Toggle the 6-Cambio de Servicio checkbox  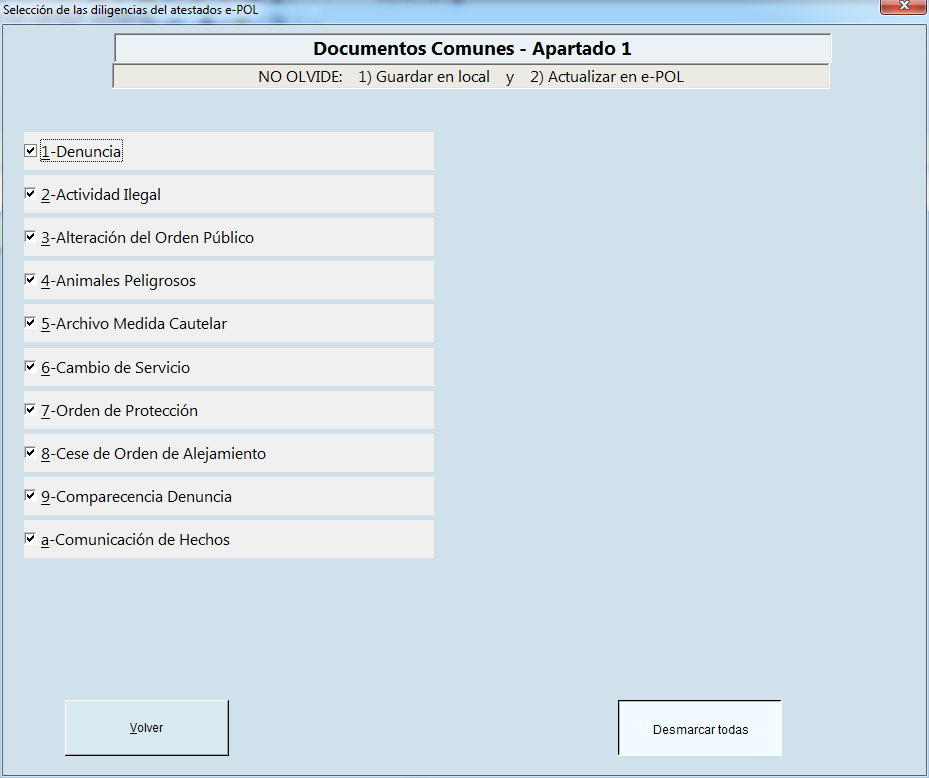pyautogui.click(x=31, y=367)
